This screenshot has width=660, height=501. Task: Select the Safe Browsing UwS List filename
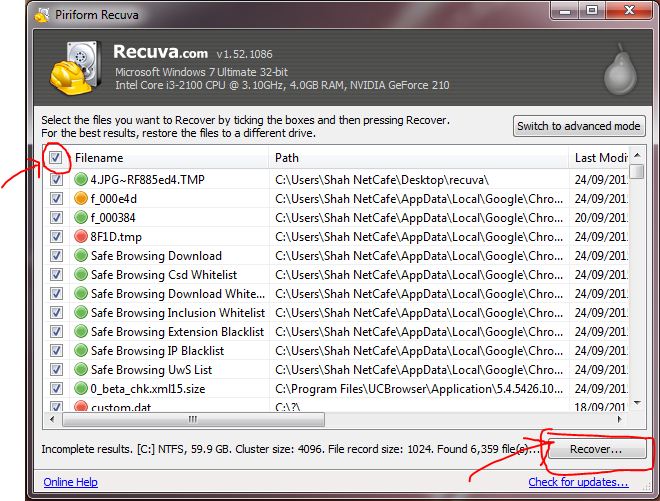(x=152, y=370)
